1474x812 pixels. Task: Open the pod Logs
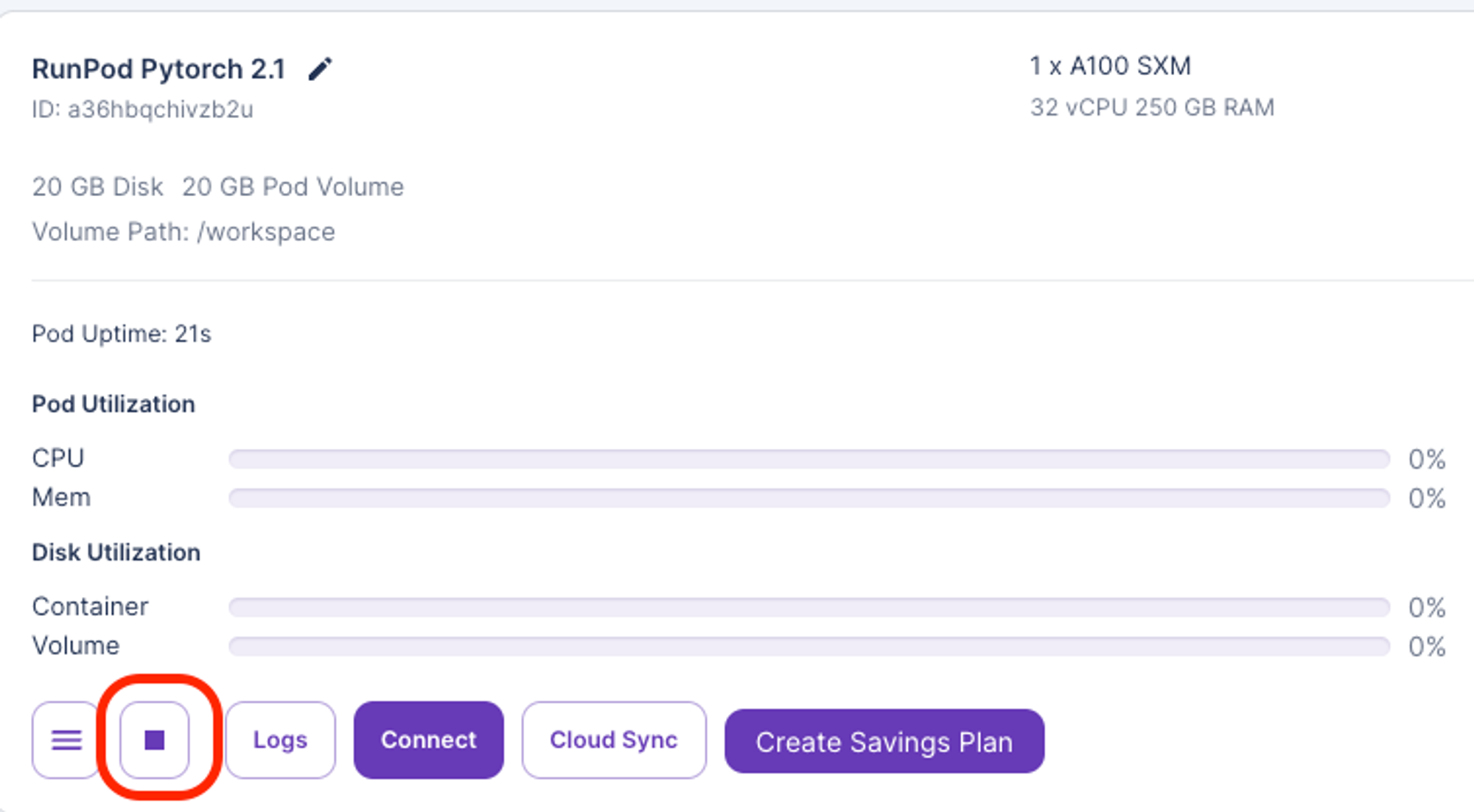click(280, 740)
